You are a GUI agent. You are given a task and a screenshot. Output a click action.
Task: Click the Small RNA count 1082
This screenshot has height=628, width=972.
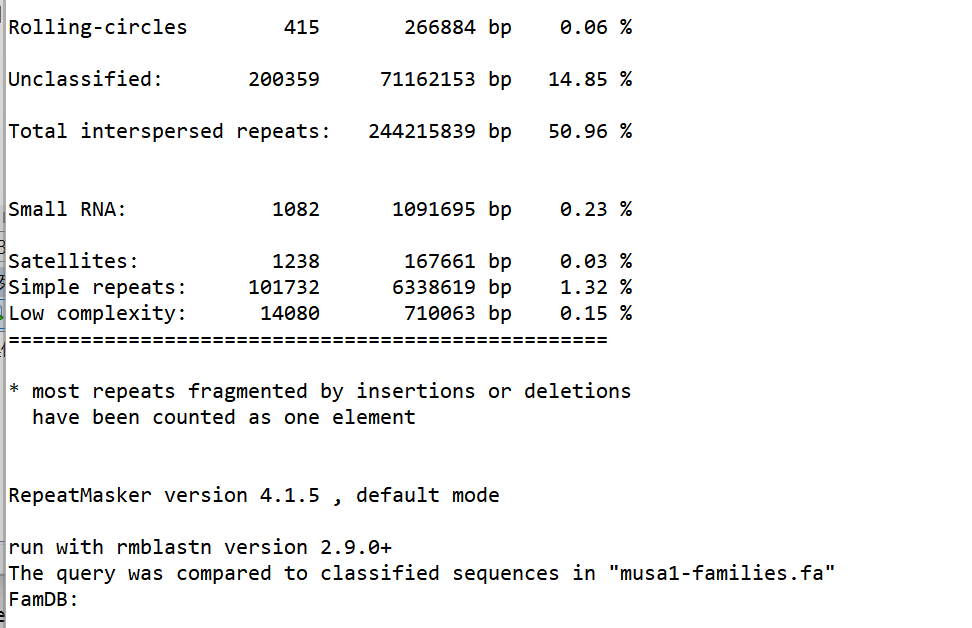296,210
